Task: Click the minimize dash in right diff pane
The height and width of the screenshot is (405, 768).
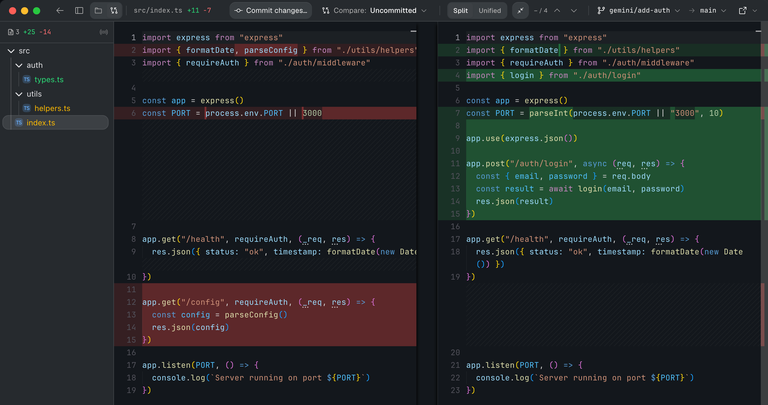Action: [758, 31]
